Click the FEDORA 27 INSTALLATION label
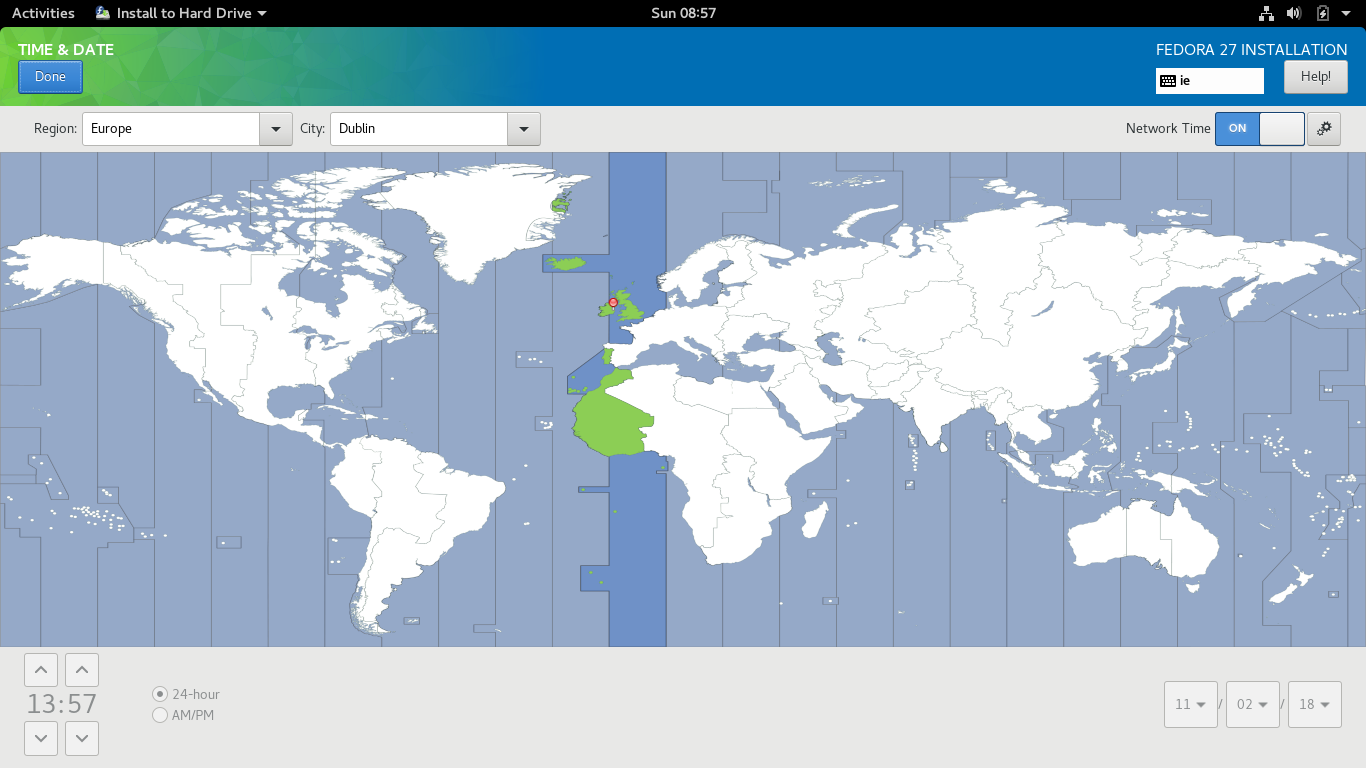This screenshot has width=1366, height=768. point(1251,49)
